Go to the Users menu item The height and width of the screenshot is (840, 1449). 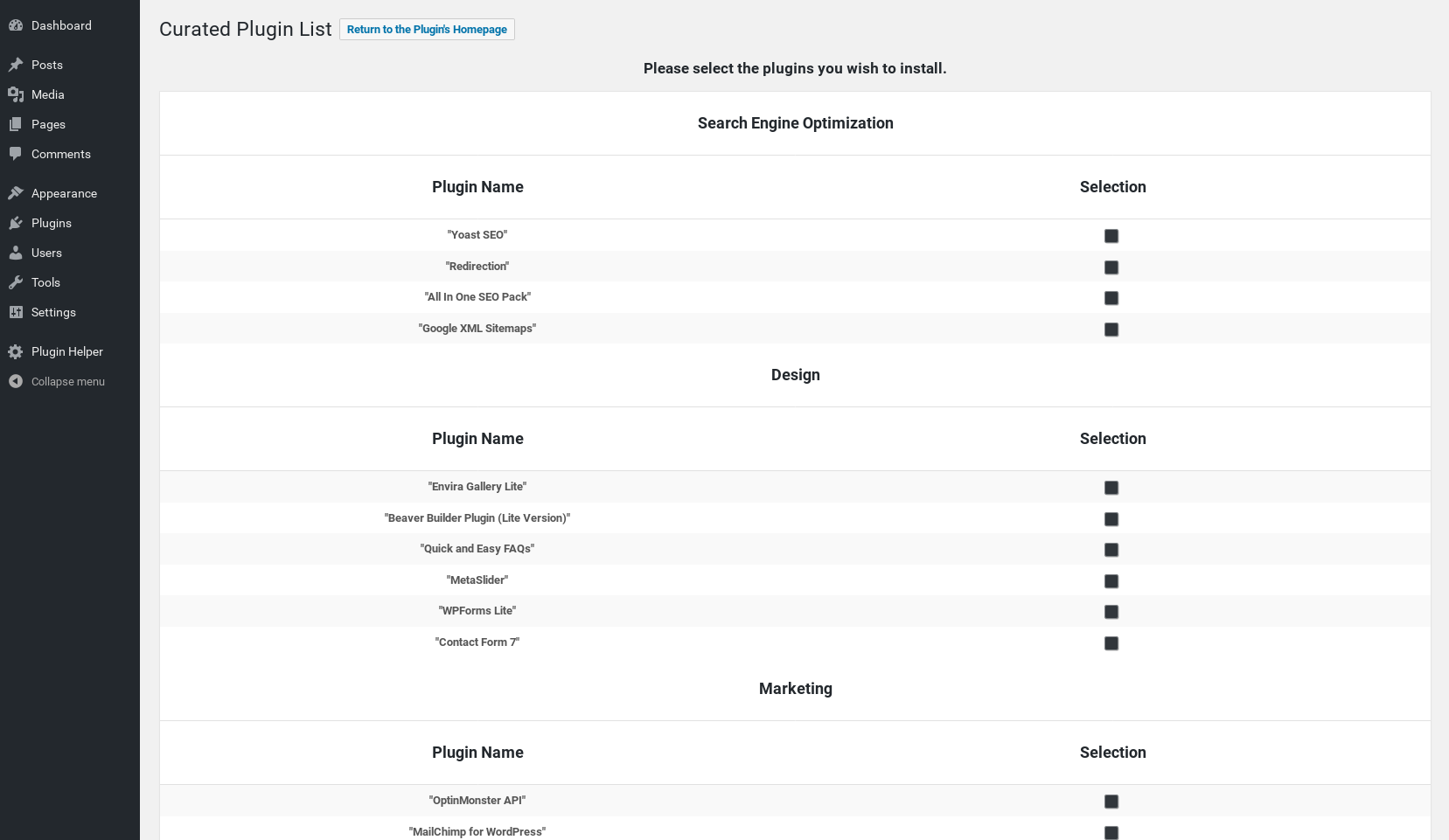(x=70, y=253)
